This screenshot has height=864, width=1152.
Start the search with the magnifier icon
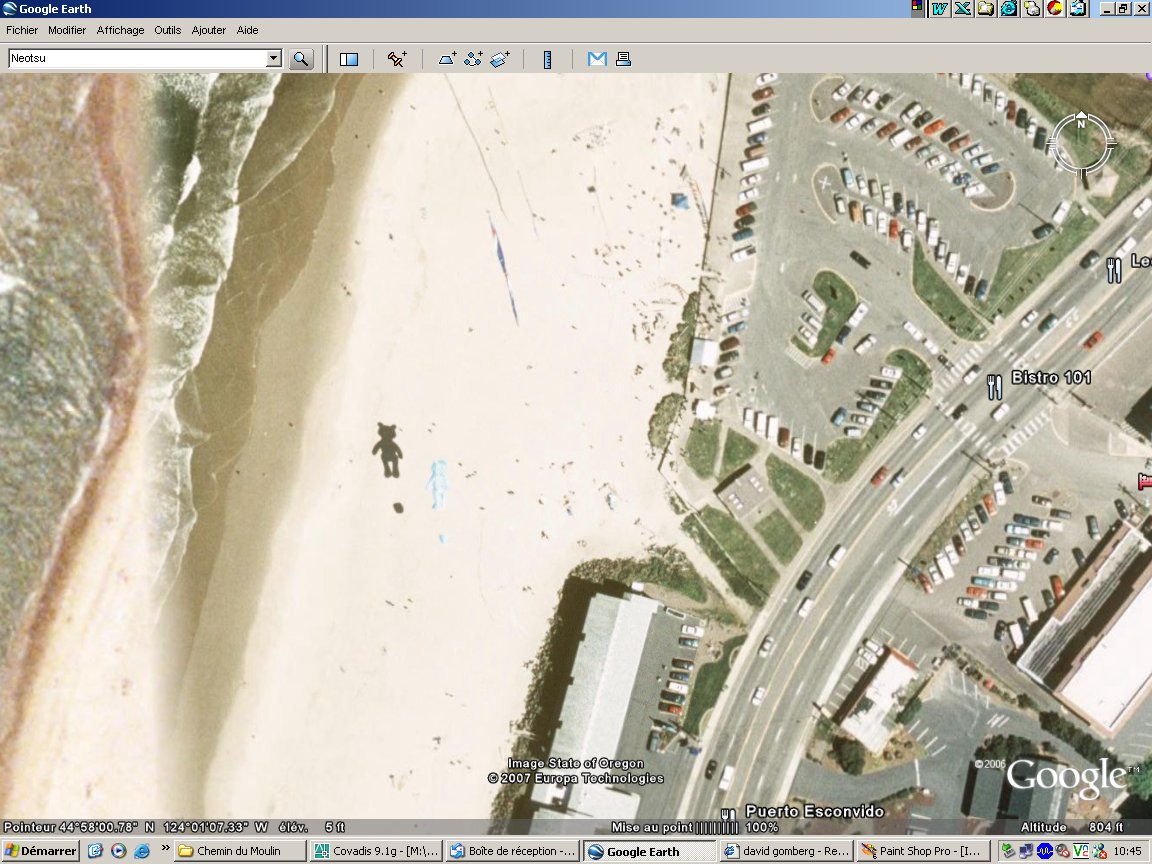coord(301,58)
